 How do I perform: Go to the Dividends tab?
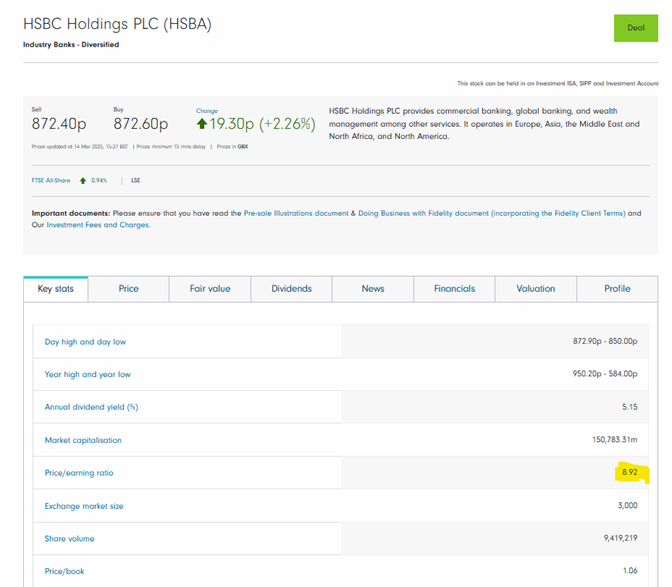pos(291,289)
